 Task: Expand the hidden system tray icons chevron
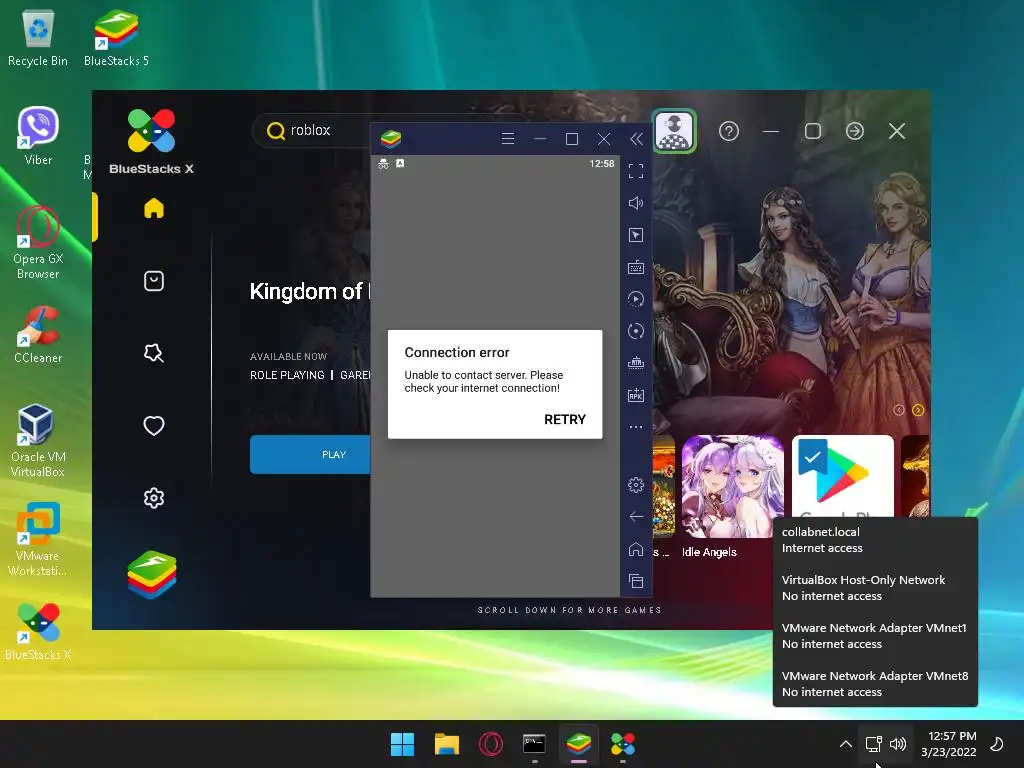pos(846,744)
